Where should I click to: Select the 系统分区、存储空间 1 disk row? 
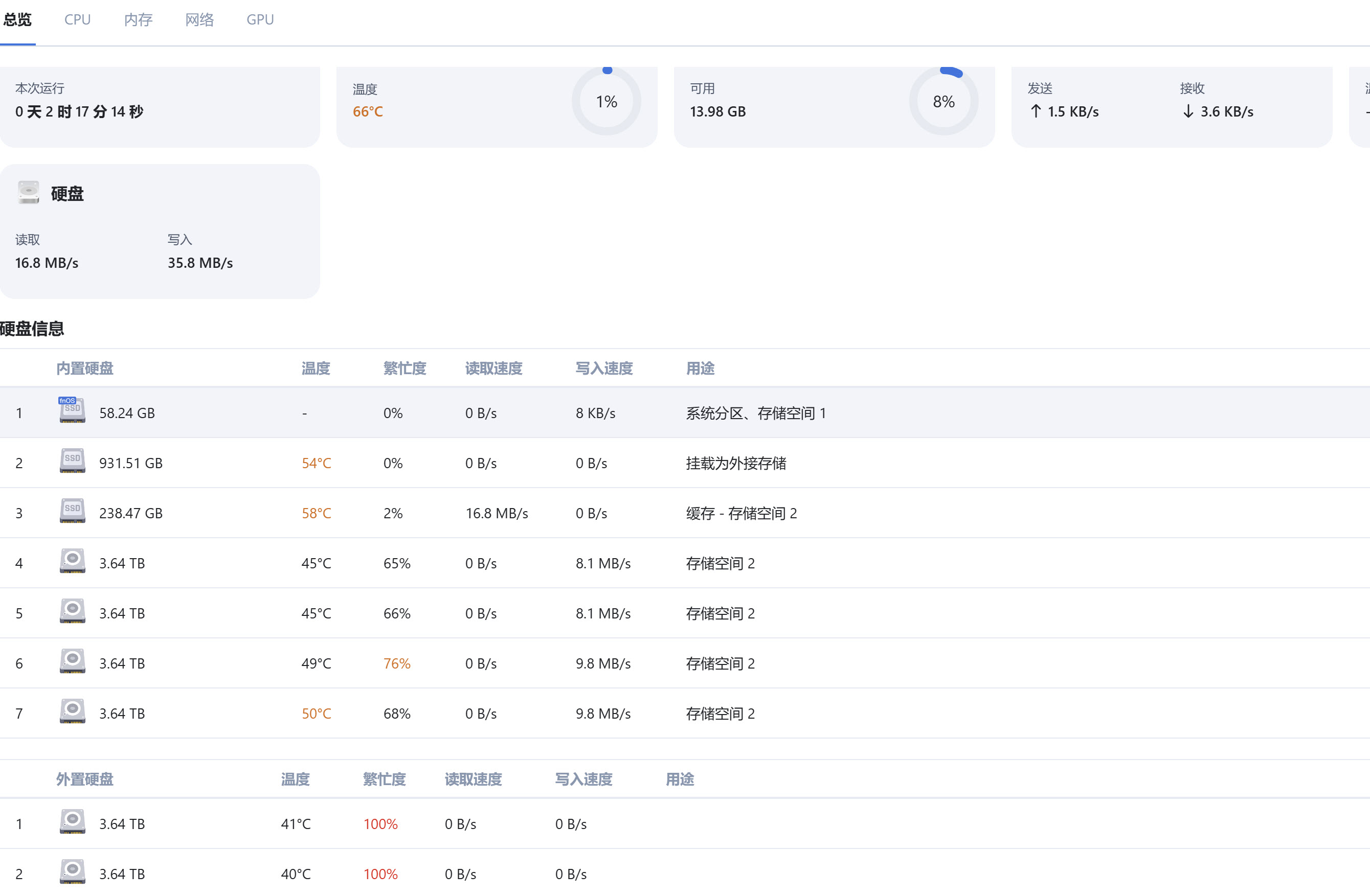(x=755, y=413)
